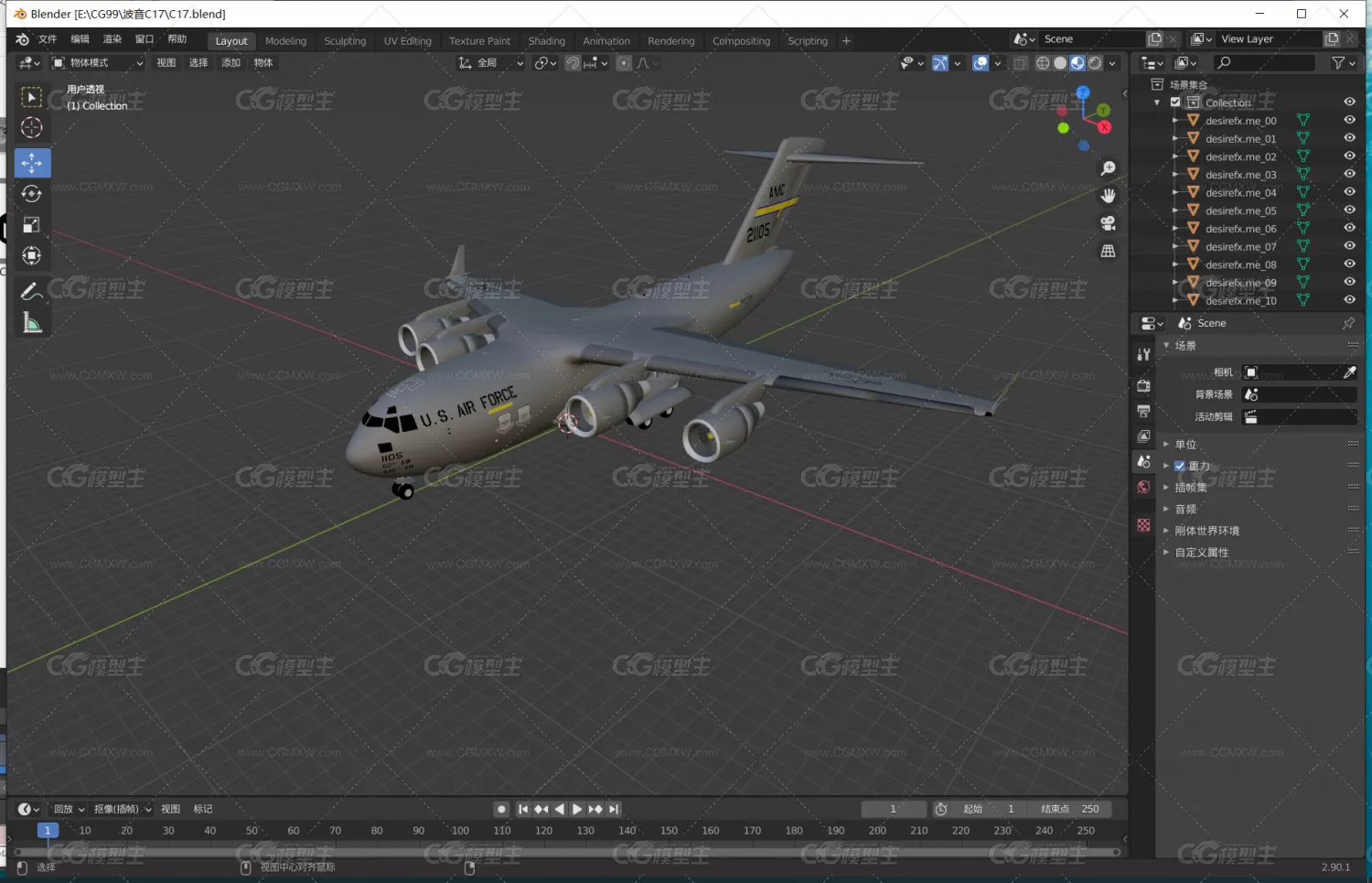Open the 回放 playback dropdown
Image resolution: width=1372 pixels, height=883 pixels.
coord(69,809)
